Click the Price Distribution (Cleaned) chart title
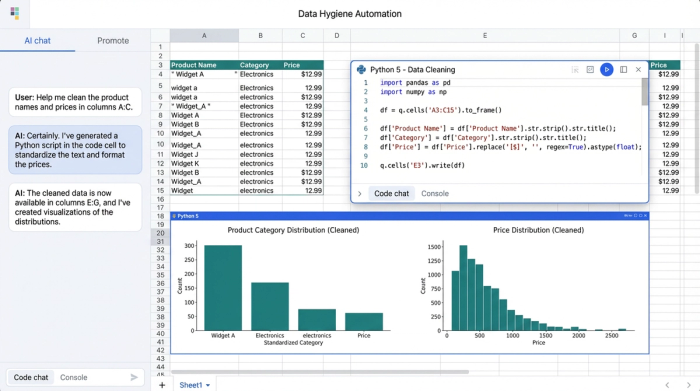Viewport: 700px width, 391px height. (538, 230)
